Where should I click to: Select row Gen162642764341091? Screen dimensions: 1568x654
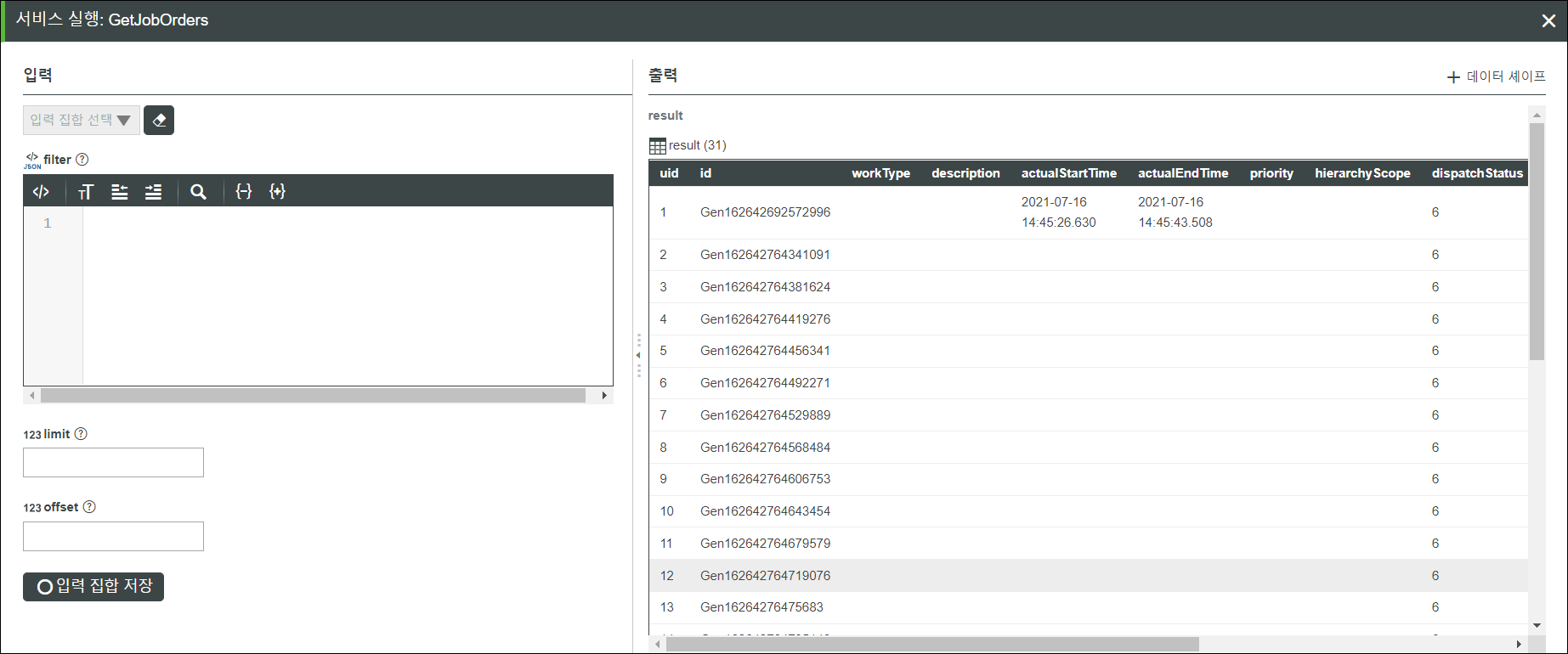pyautogui.click(x=1089, y=255)
